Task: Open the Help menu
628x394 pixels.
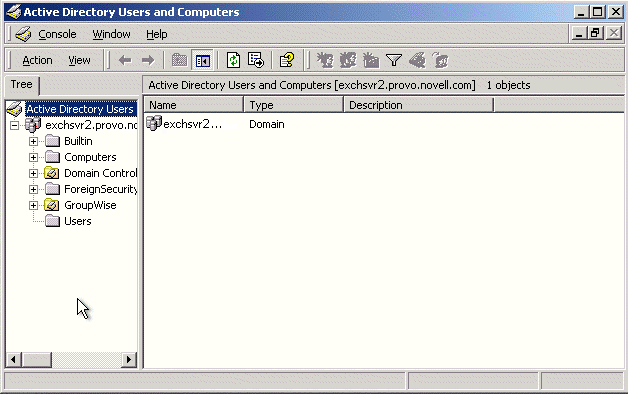Action: (157, 34)
